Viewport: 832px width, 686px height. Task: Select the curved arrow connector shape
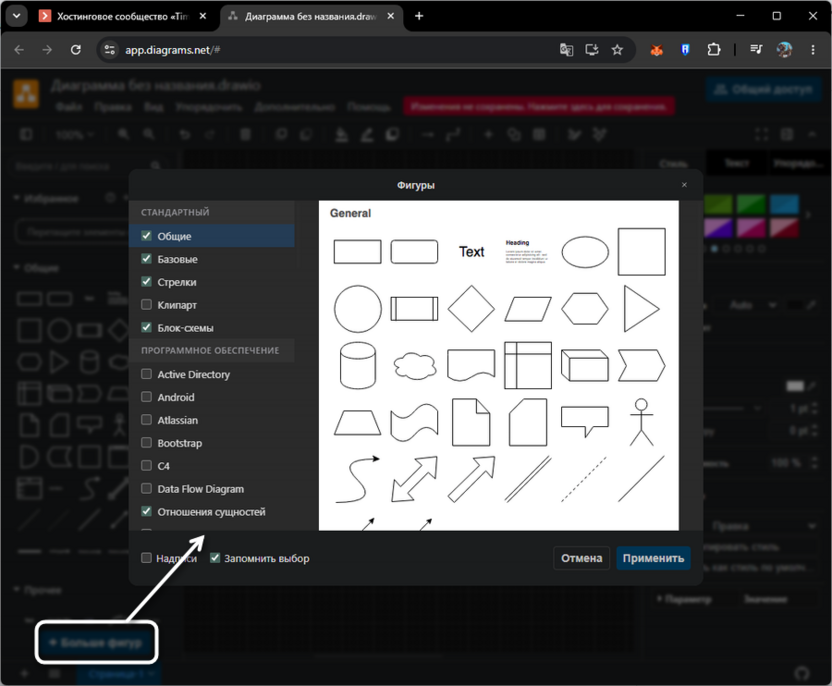(x=358, y=479)
